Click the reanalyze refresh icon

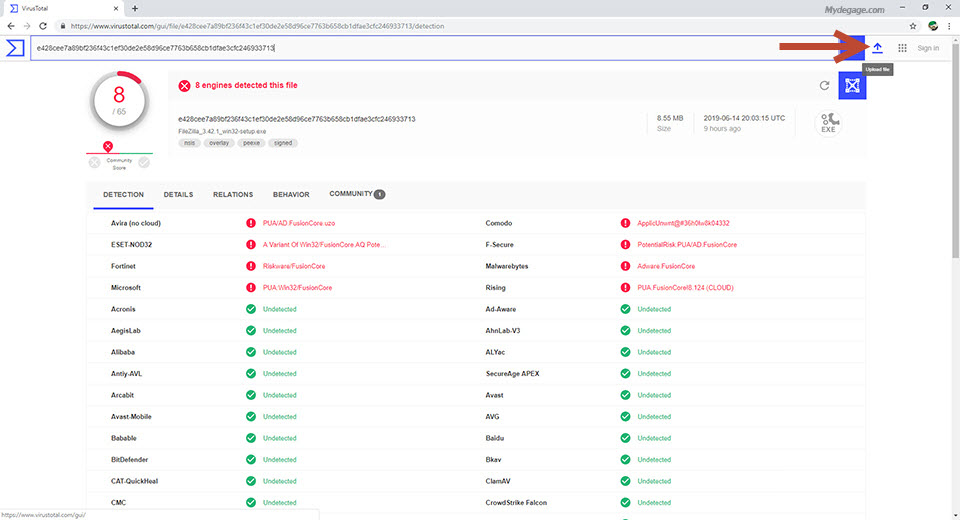click(825, 85)
